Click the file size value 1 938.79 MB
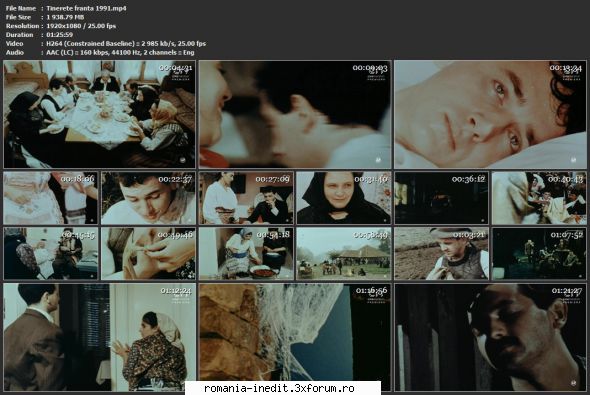This screenshot has width=590, height=395. point(65,17)
